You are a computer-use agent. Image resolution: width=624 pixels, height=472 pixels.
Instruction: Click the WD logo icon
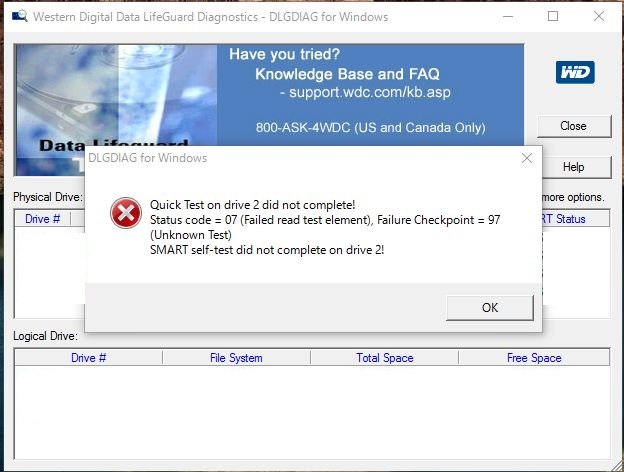click(x=575, y=72)
